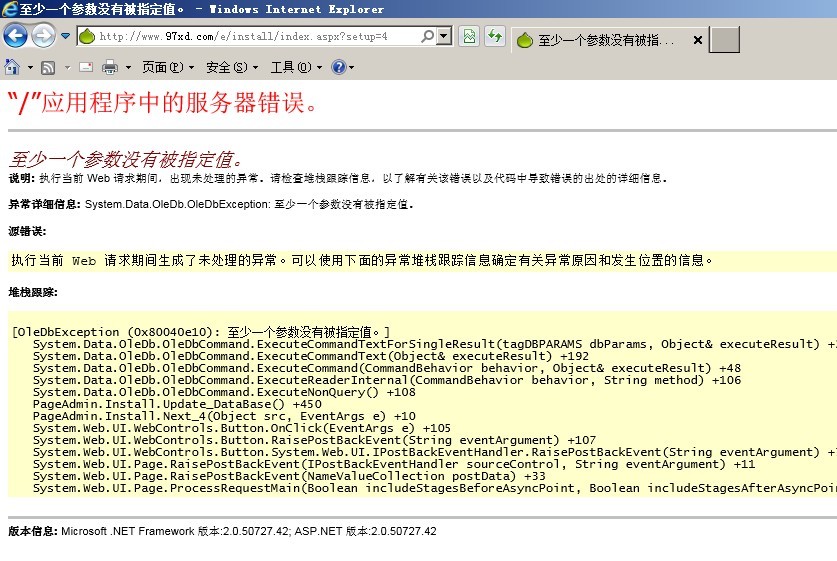The image size is (837, 561).
Task: Open the 页面(P) menu
Action: click(167, 68)
